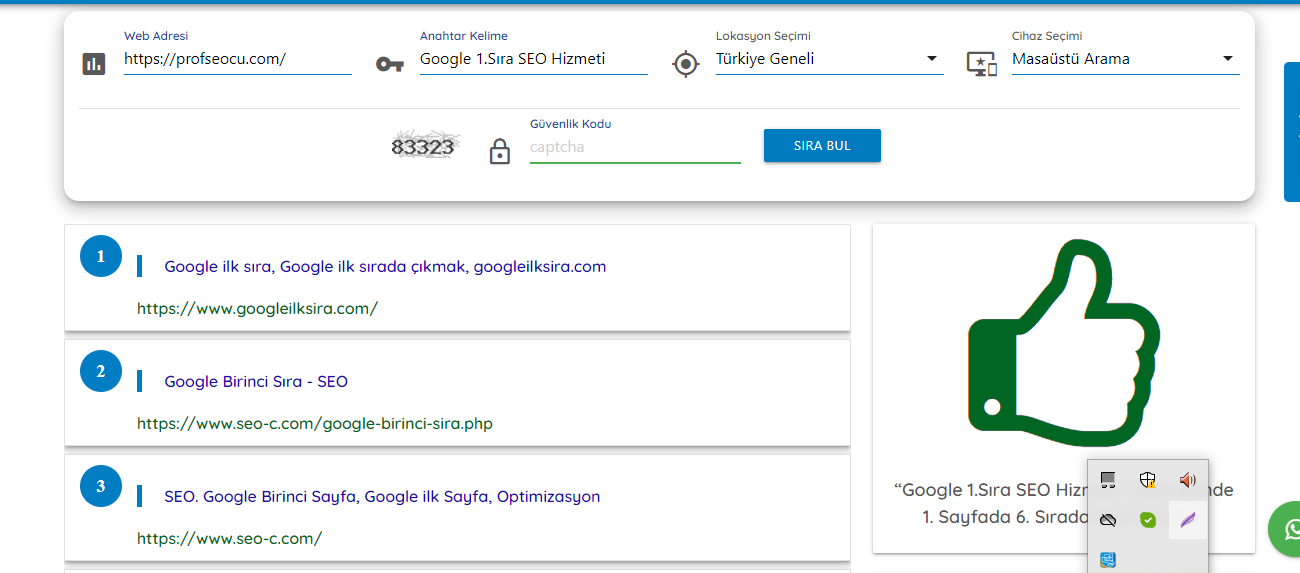Click the https://www.googleilksira.com/ URL
1300x573 pixels.
coord(257,308)
